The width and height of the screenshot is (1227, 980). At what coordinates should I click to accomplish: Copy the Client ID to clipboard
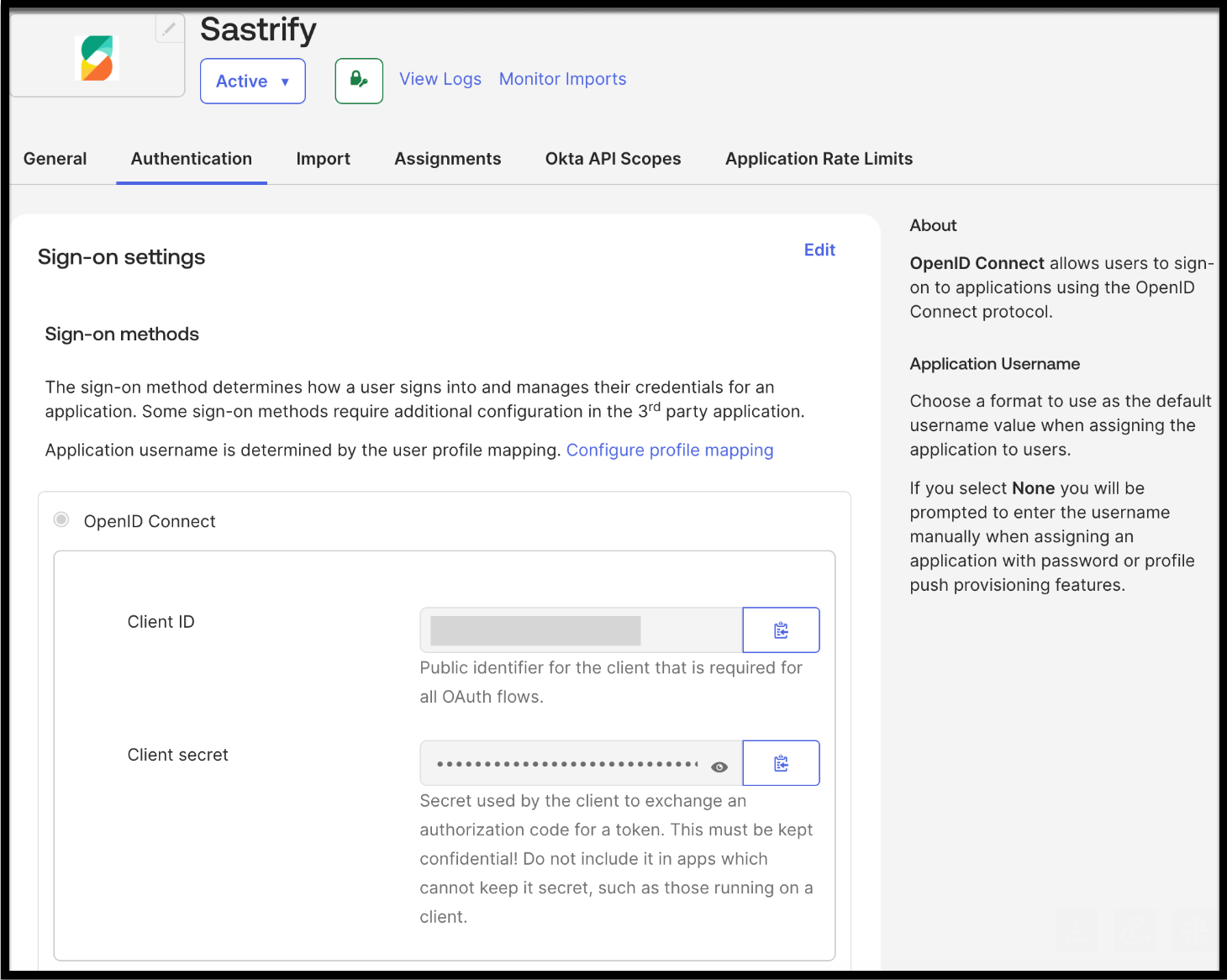[x=782, y=630]
